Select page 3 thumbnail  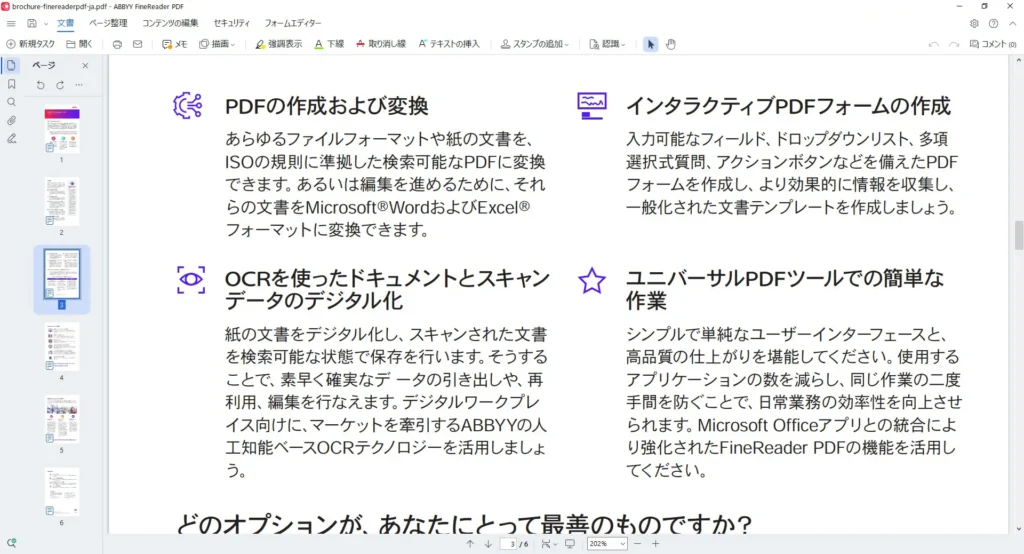click(x=62, y=274)
